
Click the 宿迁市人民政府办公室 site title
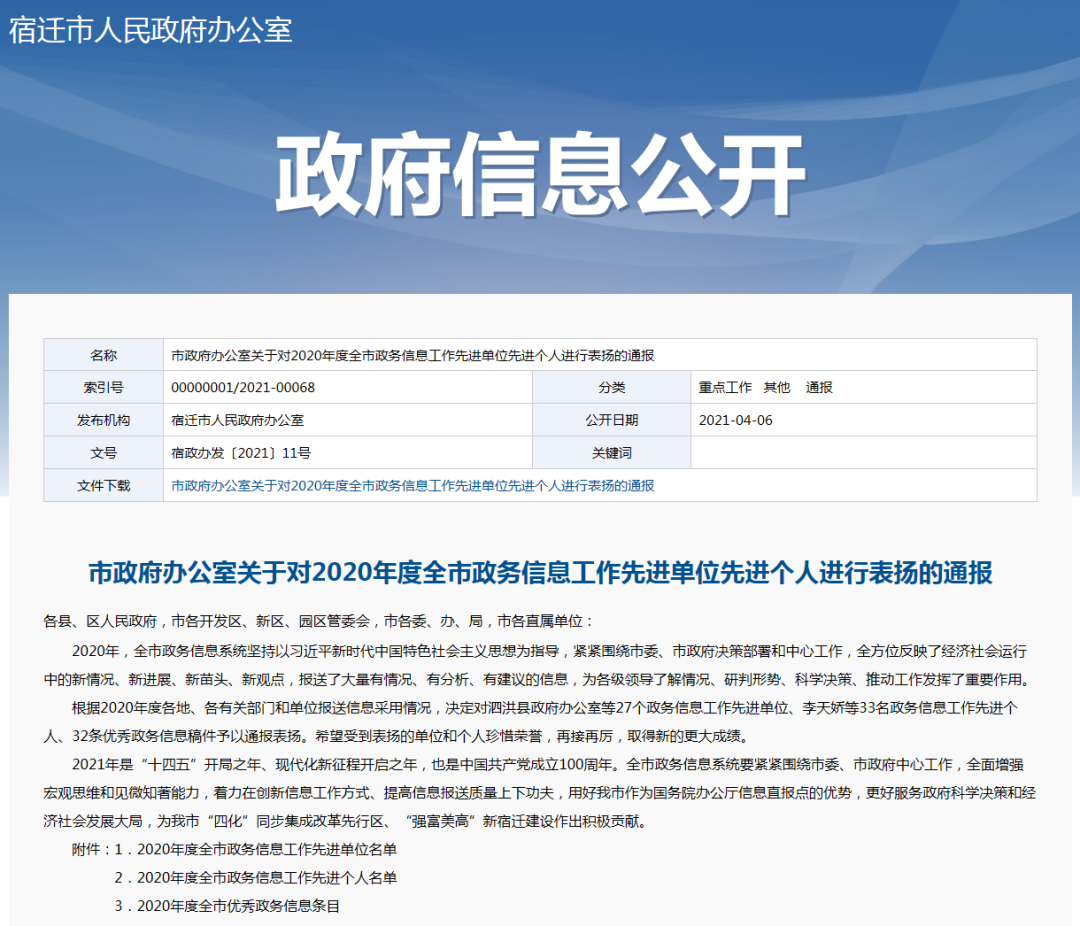[150, 30]
